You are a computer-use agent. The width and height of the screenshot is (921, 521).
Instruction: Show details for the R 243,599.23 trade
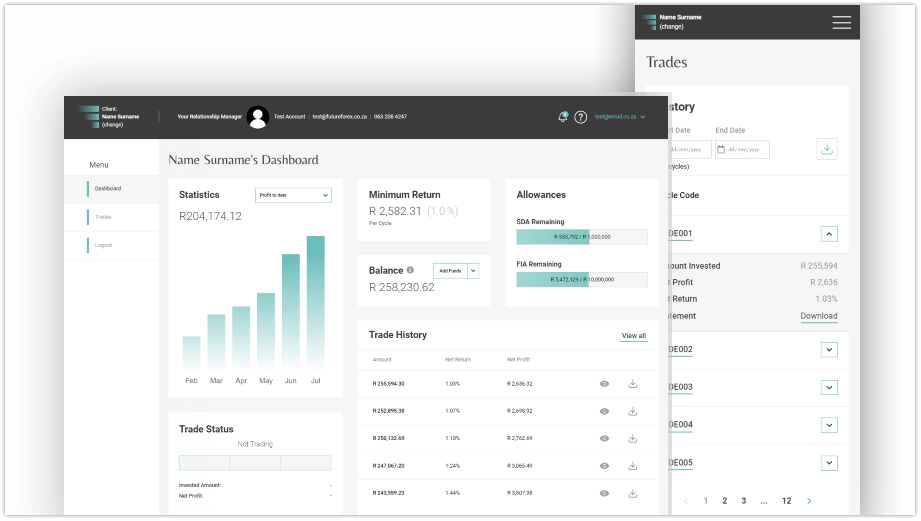click(604, 493)
